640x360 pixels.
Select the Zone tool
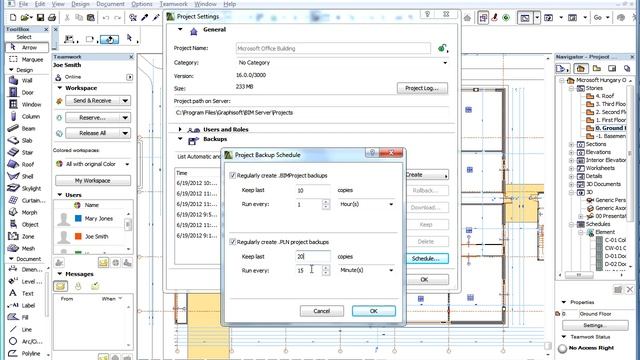pyautogui.click(x=27, y=236)
